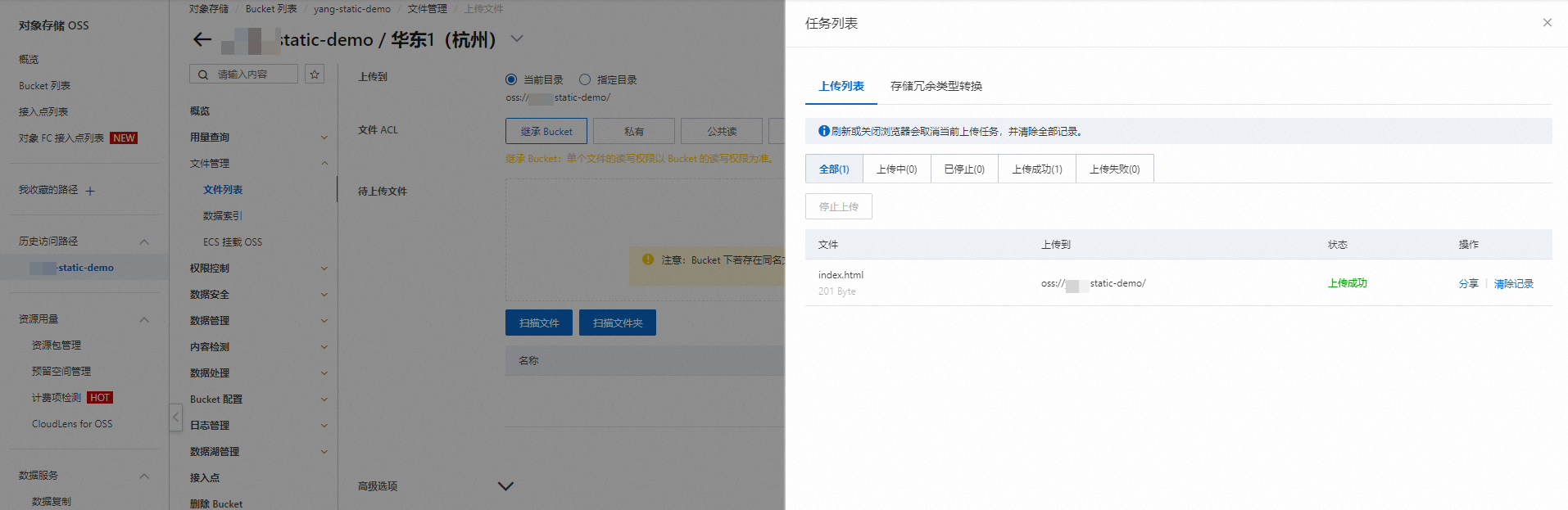1568x510 pixels.
Task: Open 预留空间管理 item
Action: pos(61,372)
